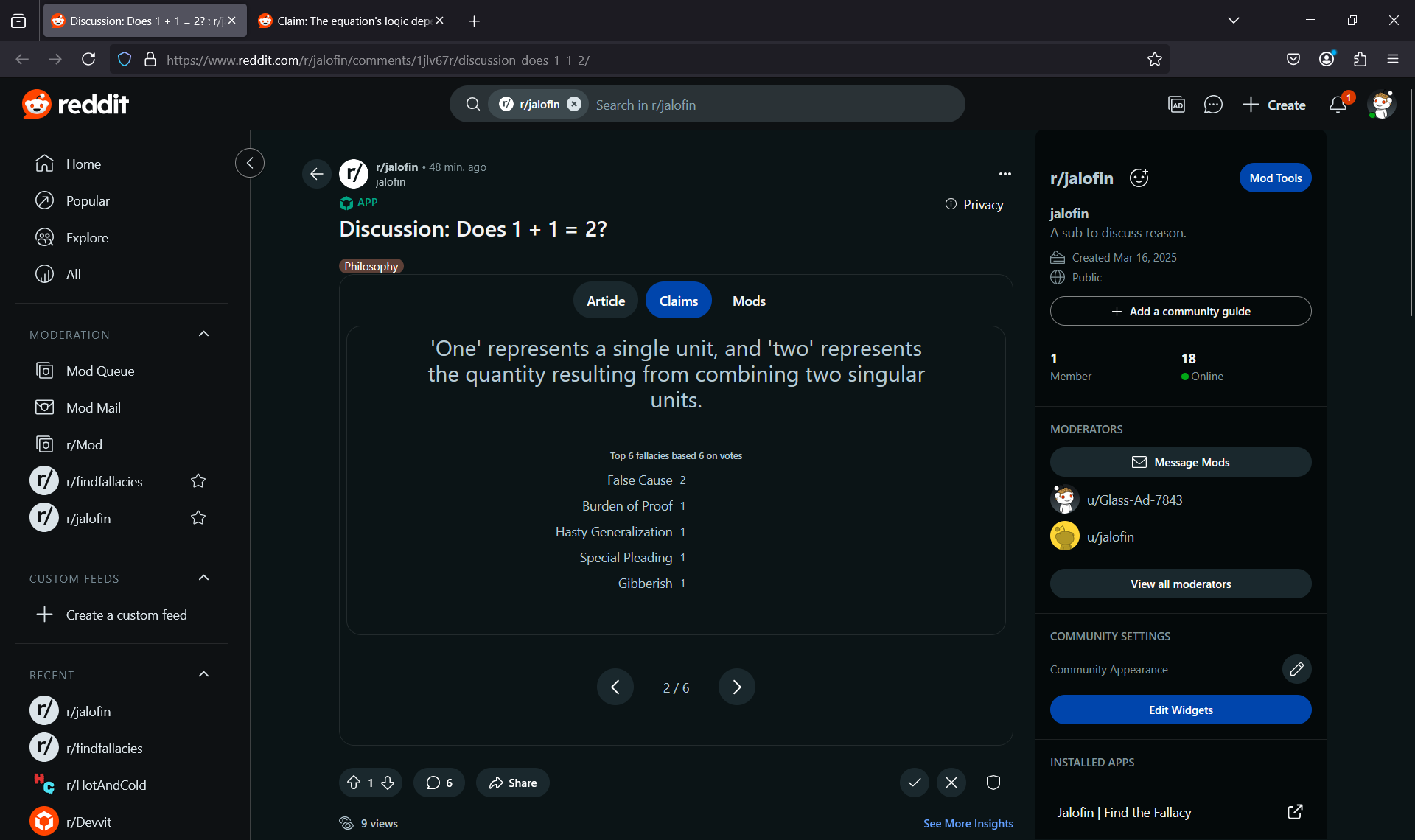Open the post's three-dots options menu
1415x840 pixels.
[1005, 174]
